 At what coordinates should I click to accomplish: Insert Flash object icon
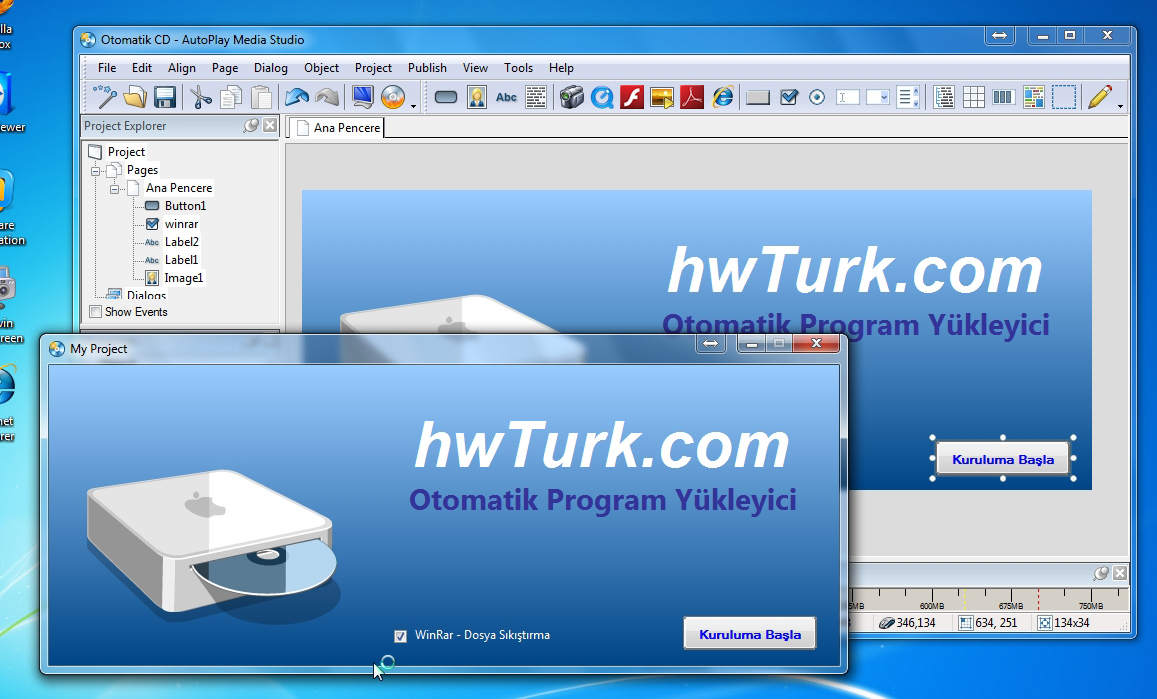coord(632,97)
